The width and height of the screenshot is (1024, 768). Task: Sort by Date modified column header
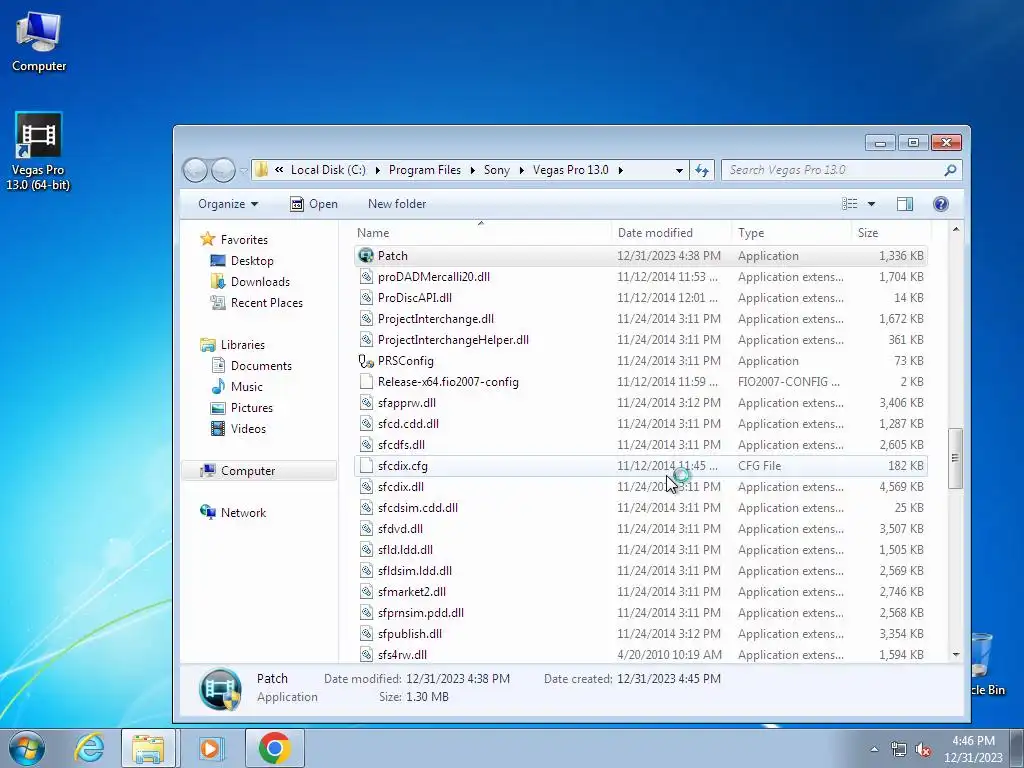671,232
